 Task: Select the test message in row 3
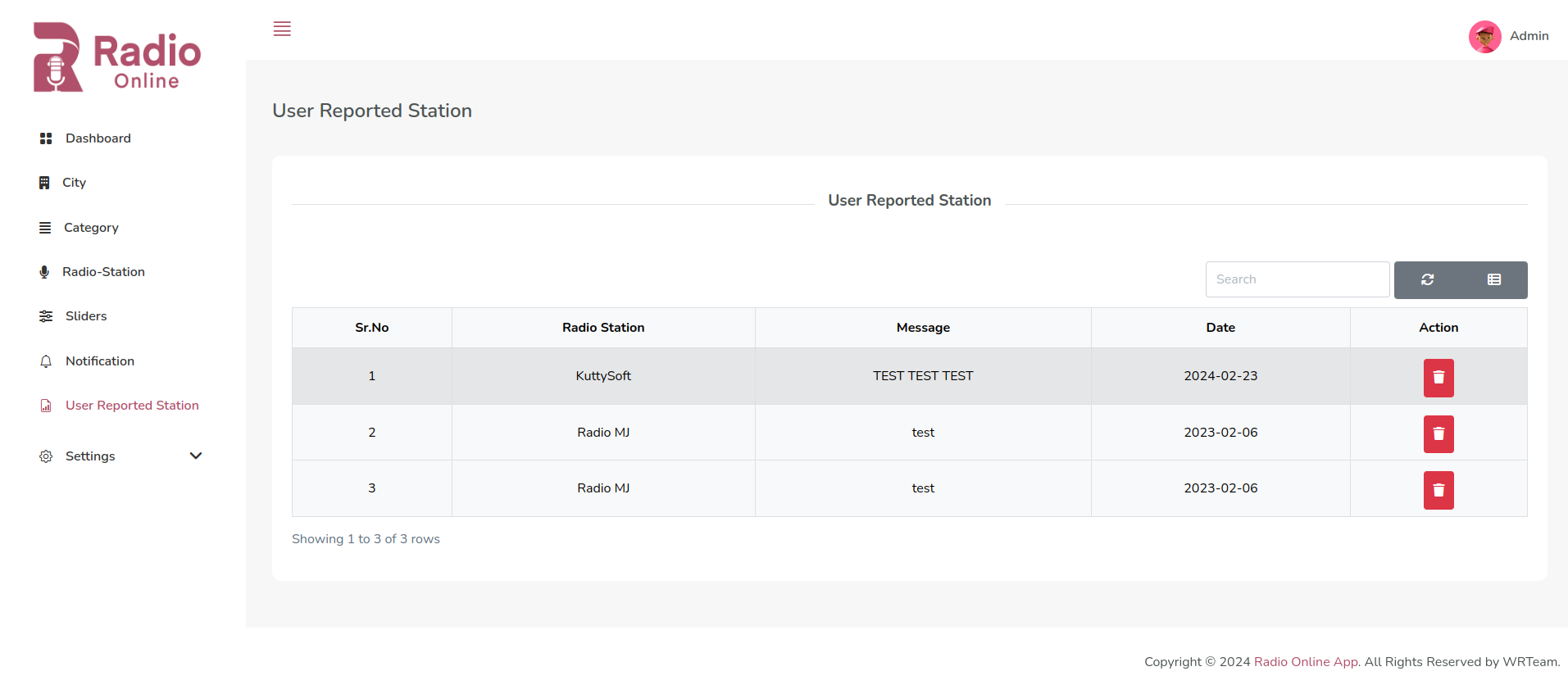923,488
